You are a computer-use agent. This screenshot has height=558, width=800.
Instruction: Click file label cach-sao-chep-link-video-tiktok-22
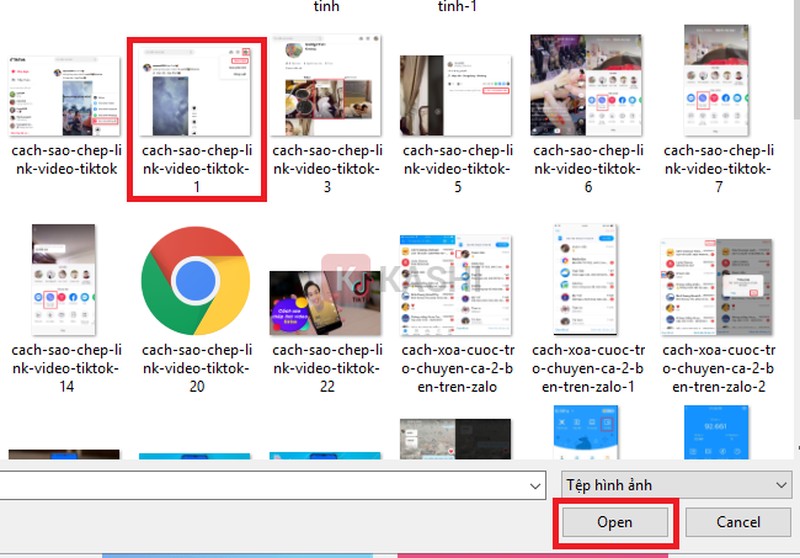(x=327, y=368)
